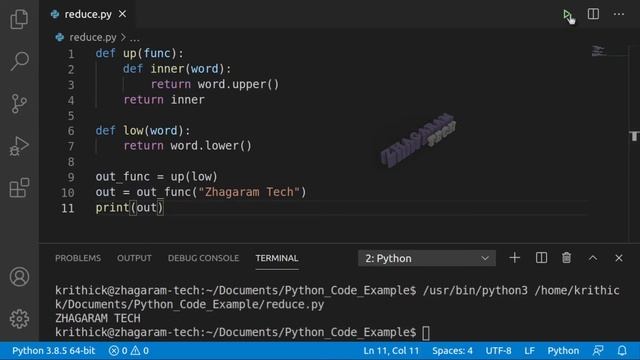Select the Python language mode indicator
Screen dimensions: 640x360
[x=563, y=351]
